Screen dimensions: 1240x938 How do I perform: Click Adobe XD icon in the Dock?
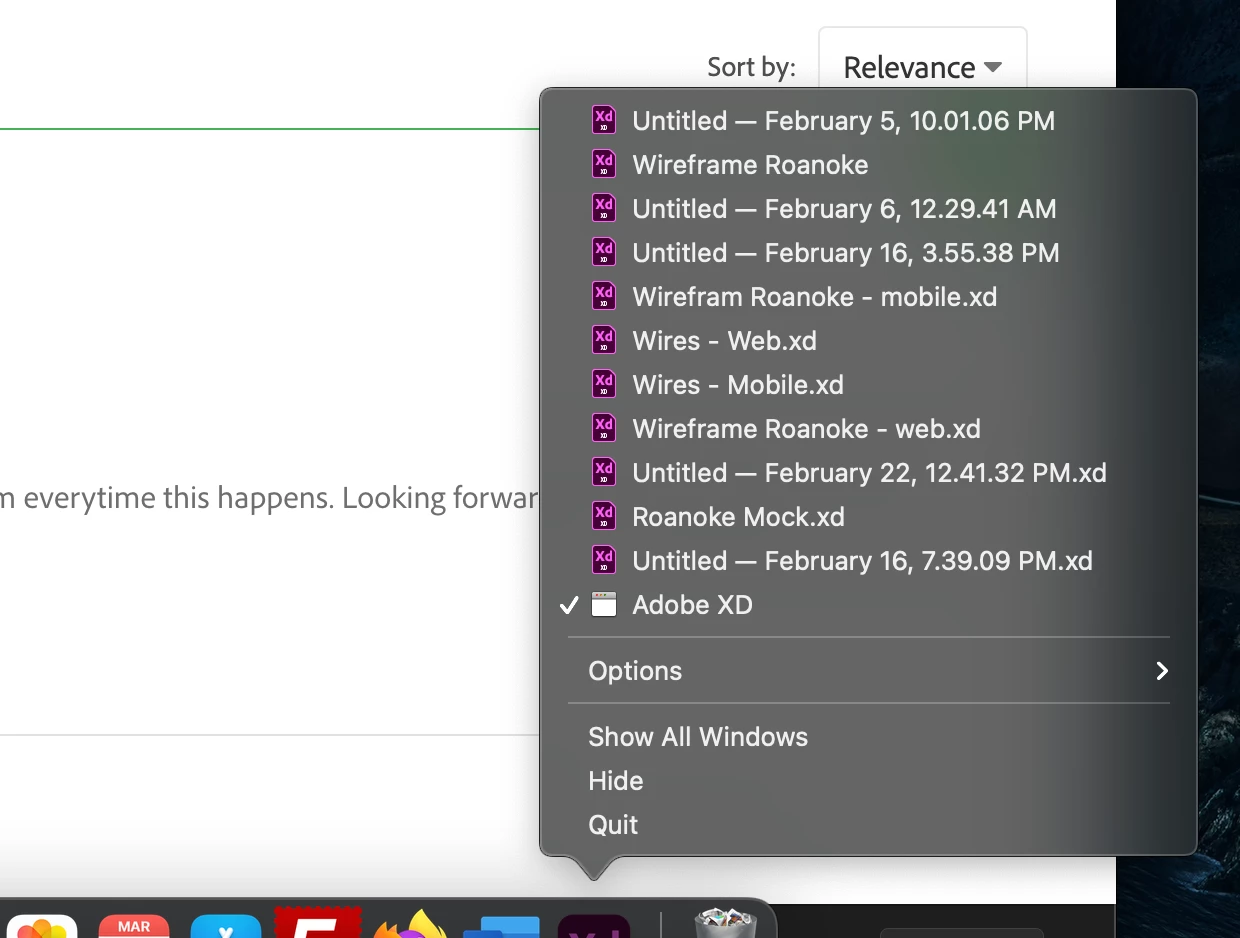pyautogui.click(x=594, y=926)
